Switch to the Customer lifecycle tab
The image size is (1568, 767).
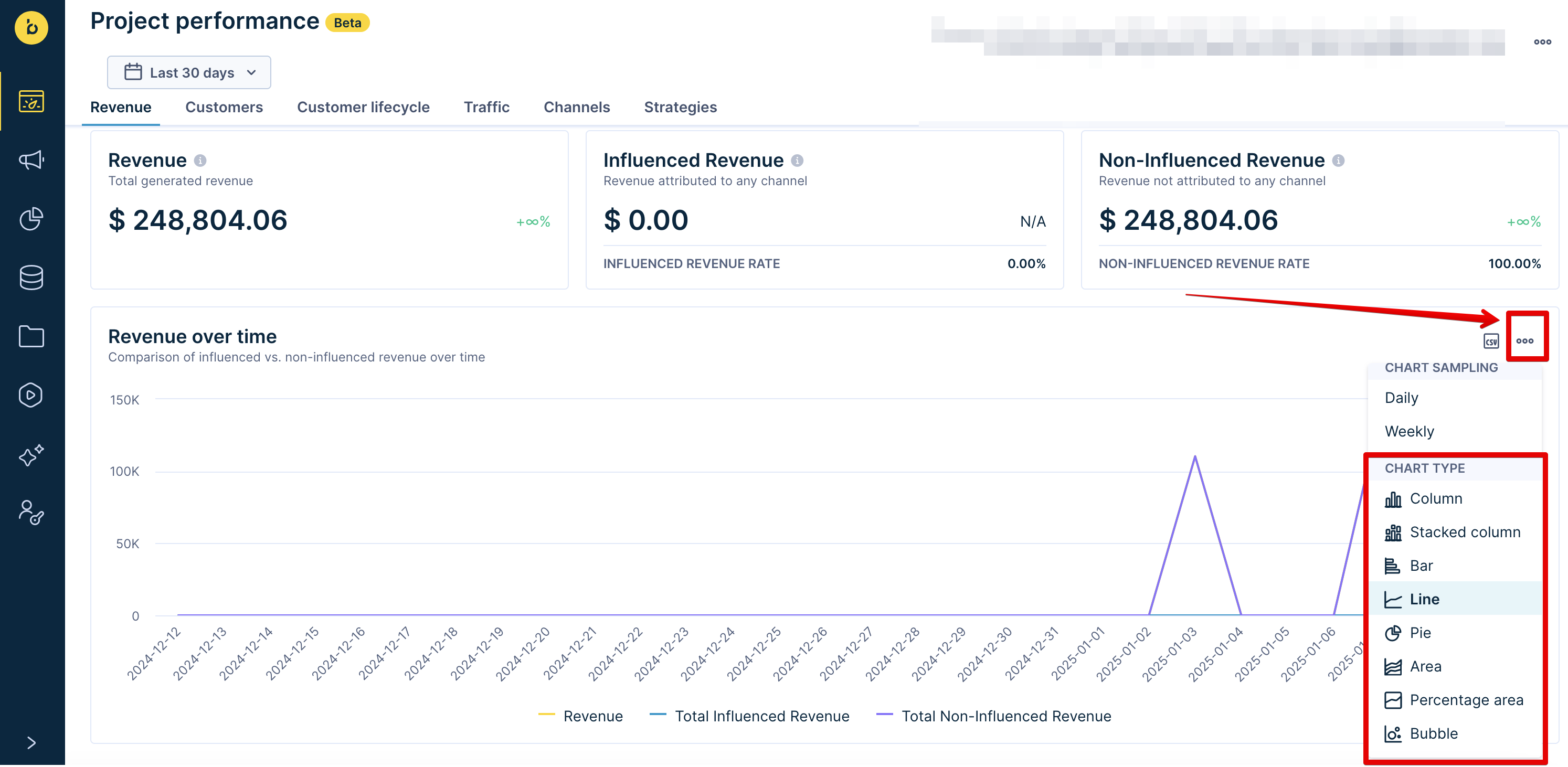click(x=363, y=107)
